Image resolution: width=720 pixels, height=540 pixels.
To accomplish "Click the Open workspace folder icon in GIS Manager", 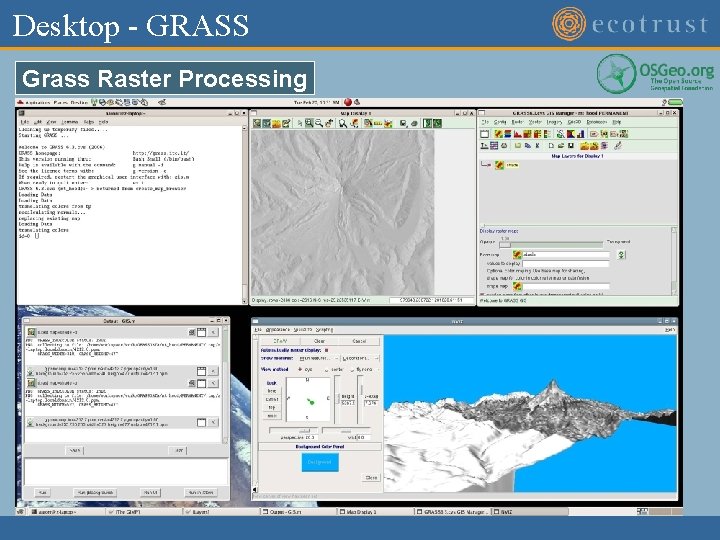I will pos(561,146).
